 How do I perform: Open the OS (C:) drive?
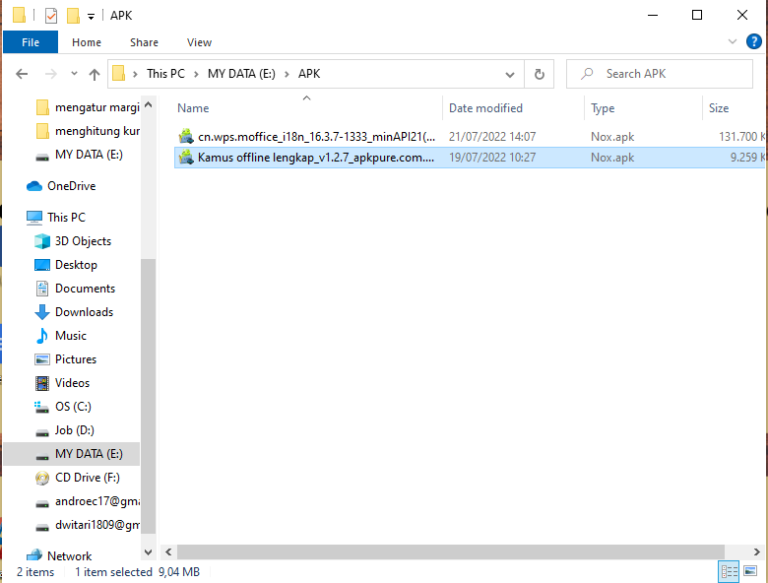[x=63, y=407]
